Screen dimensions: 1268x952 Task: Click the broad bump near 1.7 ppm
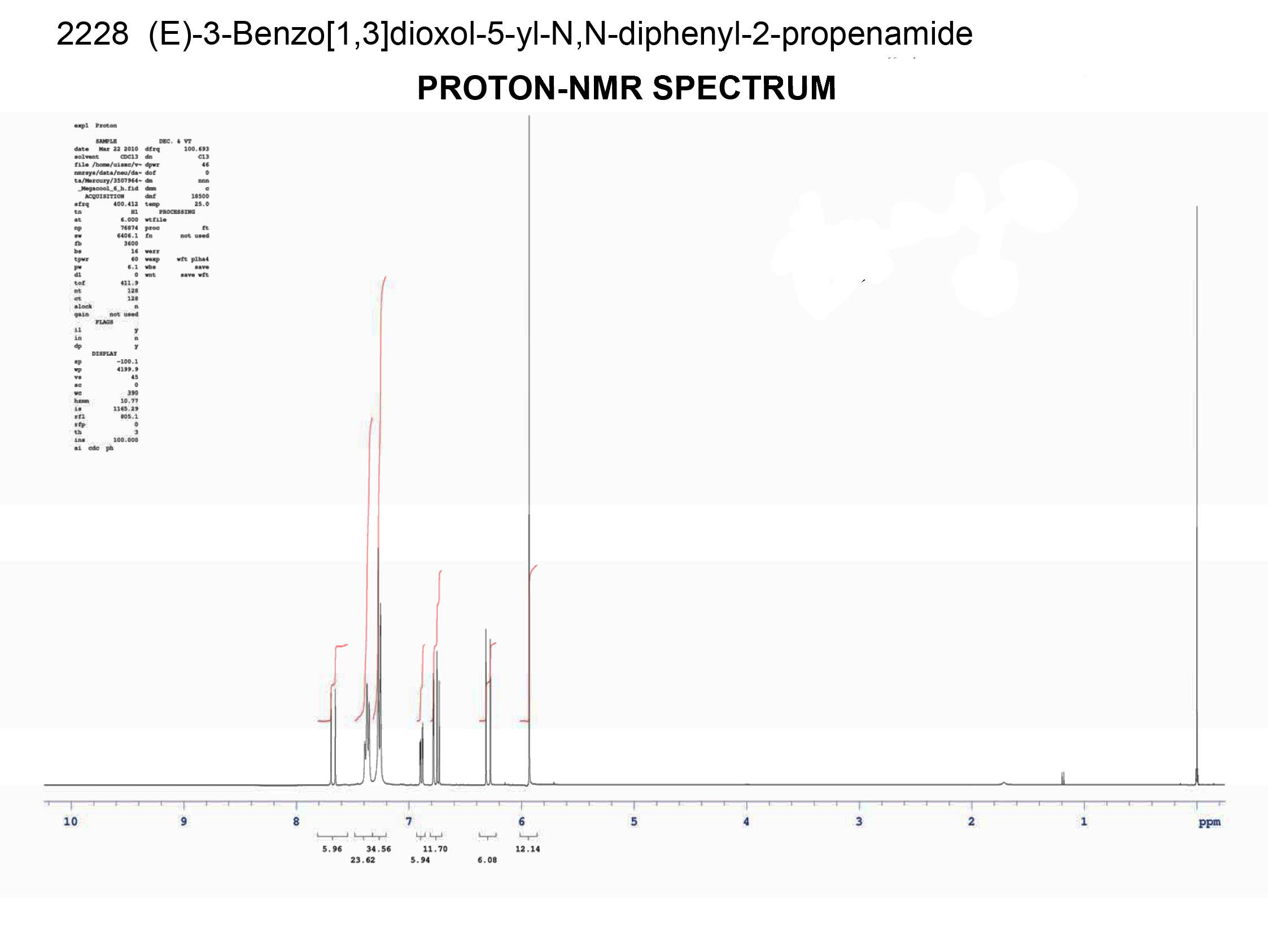(x=1004, y=782)
